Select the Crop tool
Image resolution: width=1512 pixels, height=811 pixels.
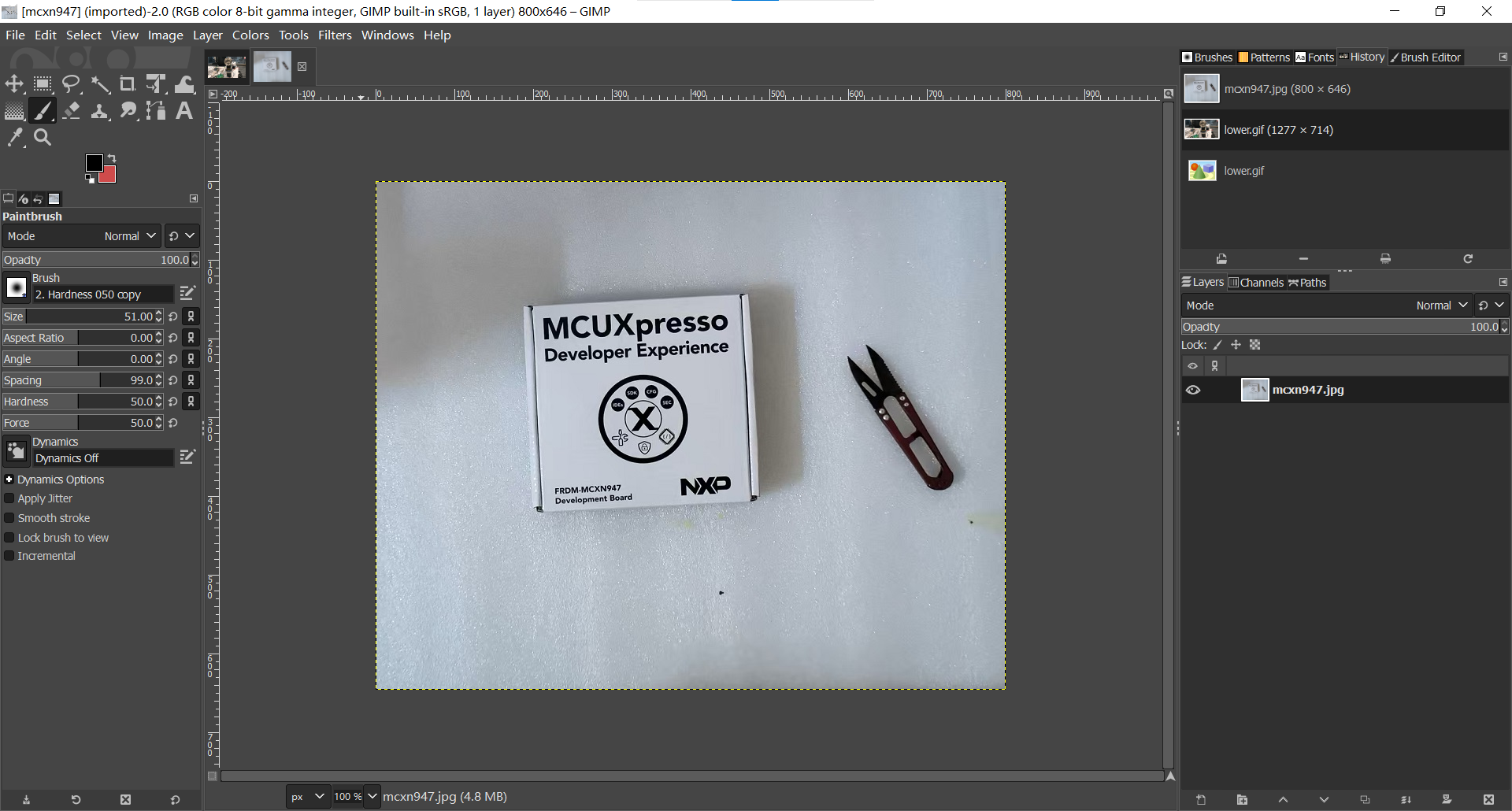(127, 84)
